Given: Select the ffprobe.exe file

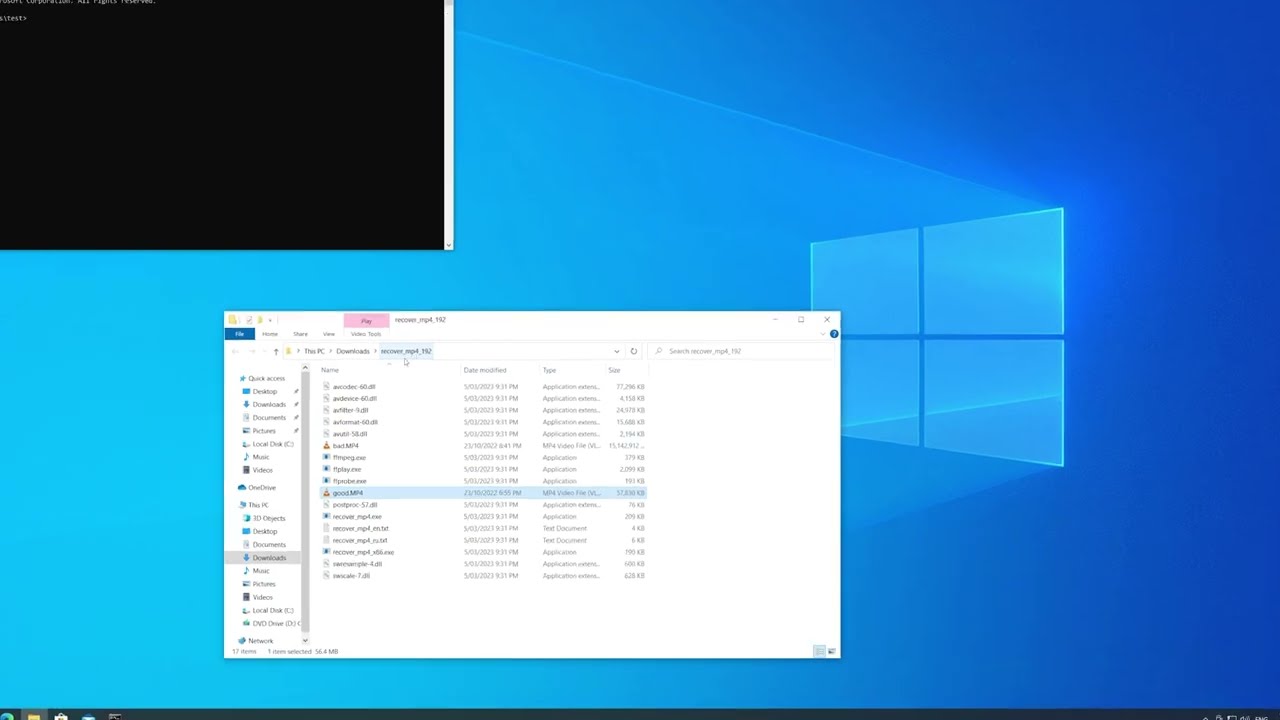Looking at the screenshot, I should (x=349, y=481).
